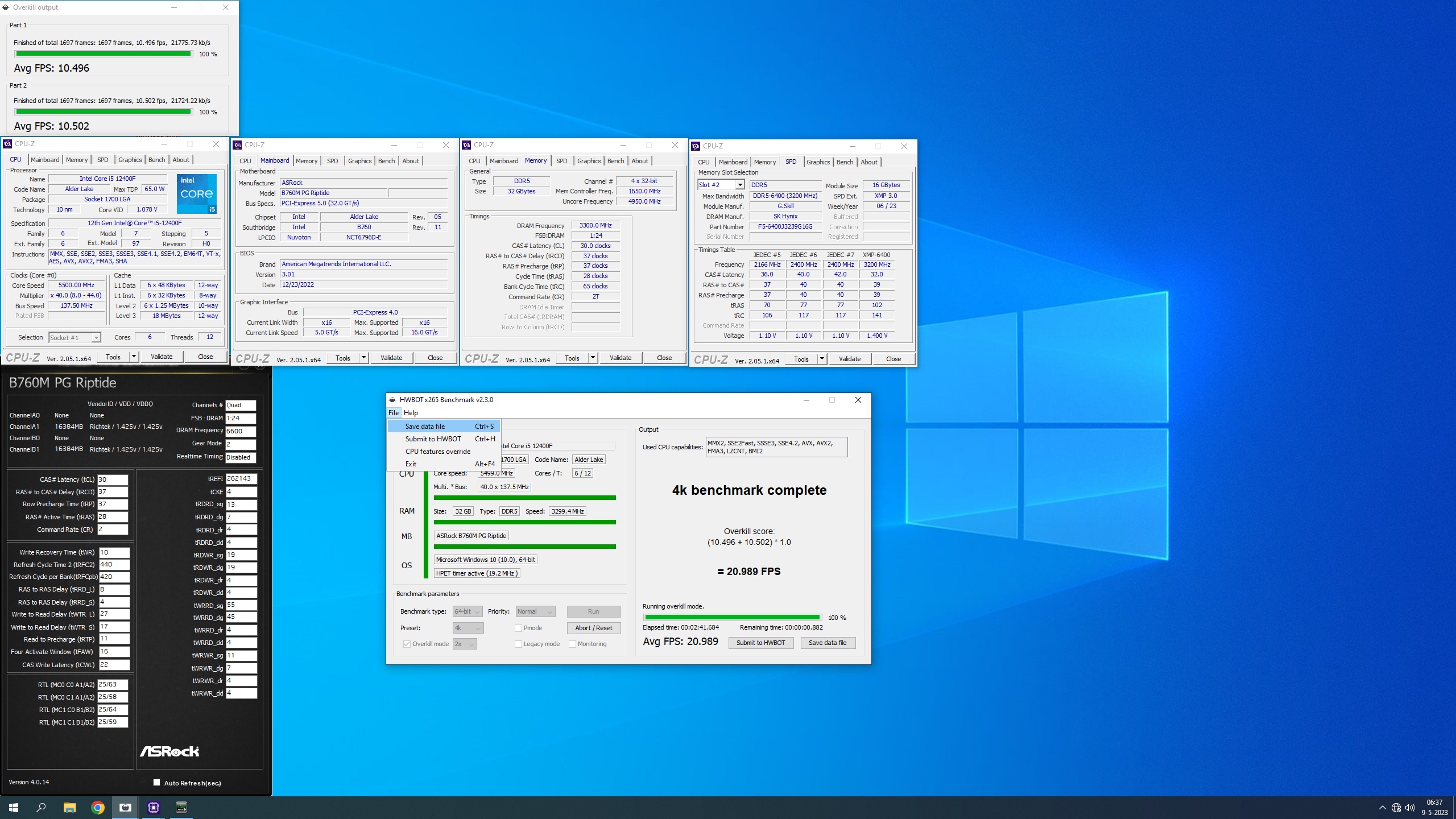Click Overkill output window title icon
This screenshot has width=1456, height=819.
[6, 7]
